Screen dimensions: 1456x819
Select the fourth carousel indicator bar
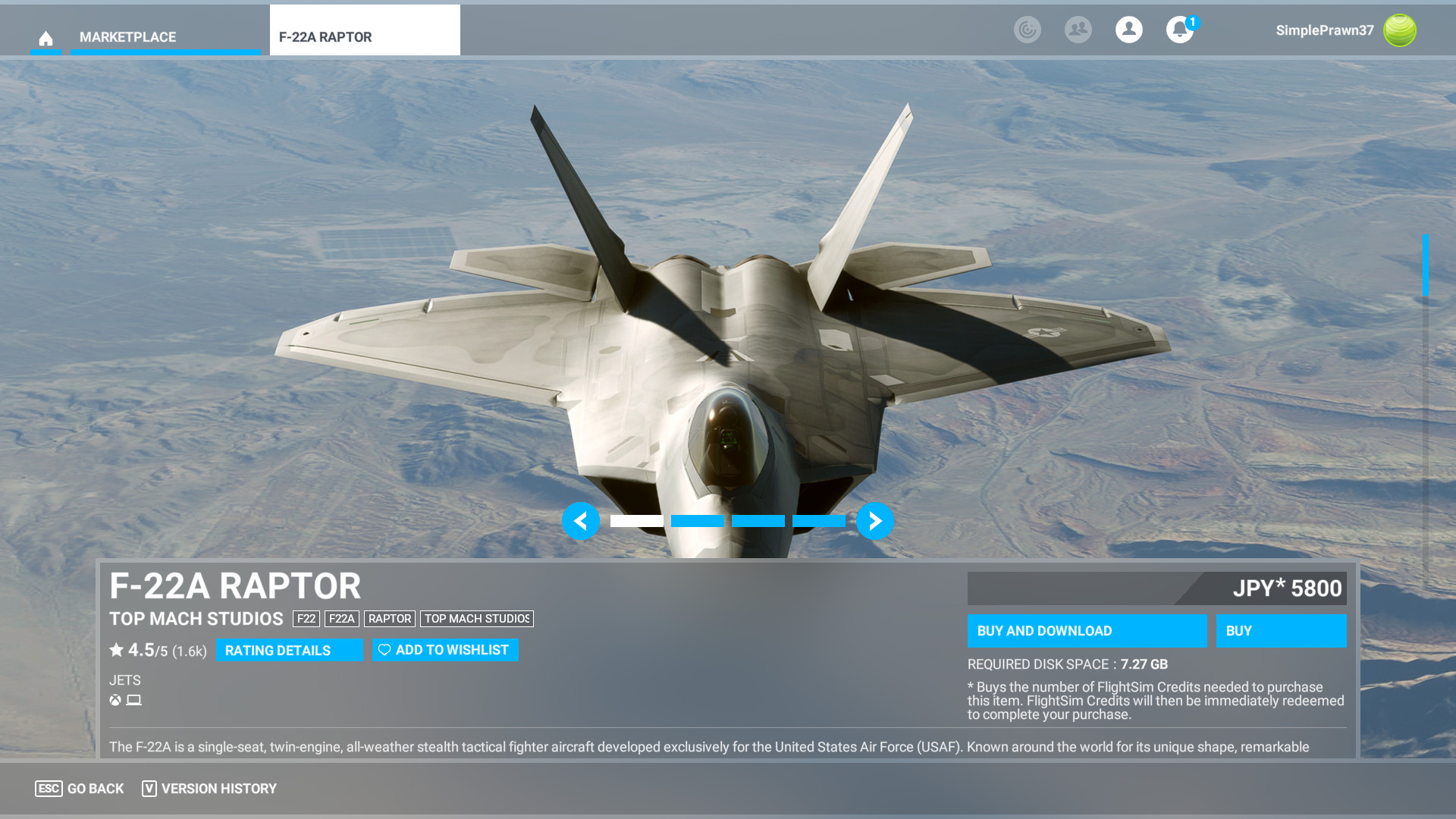(x=818, y=521)
